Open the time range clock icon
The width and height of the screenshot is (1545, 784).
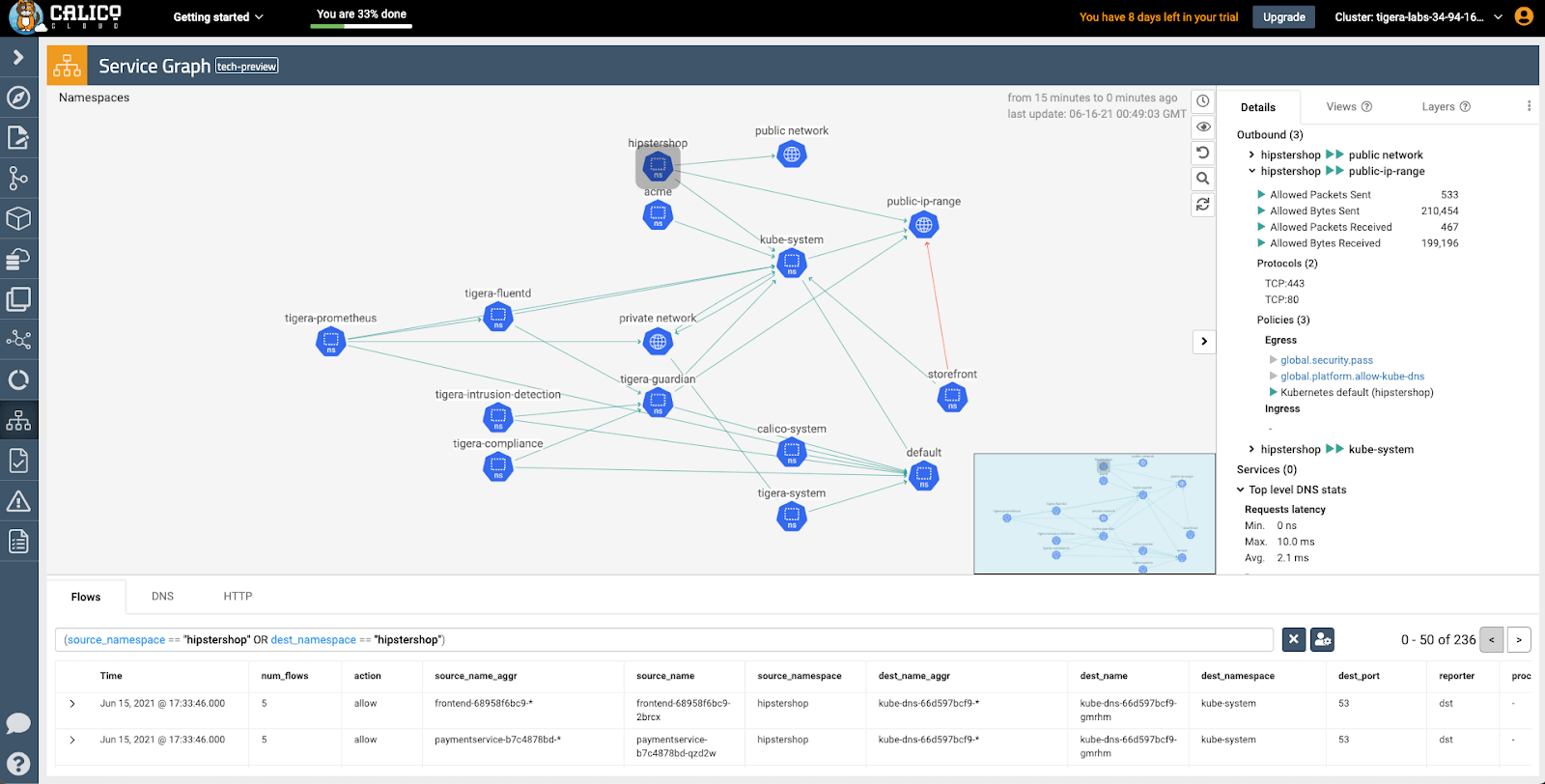tap(1203, 101)
